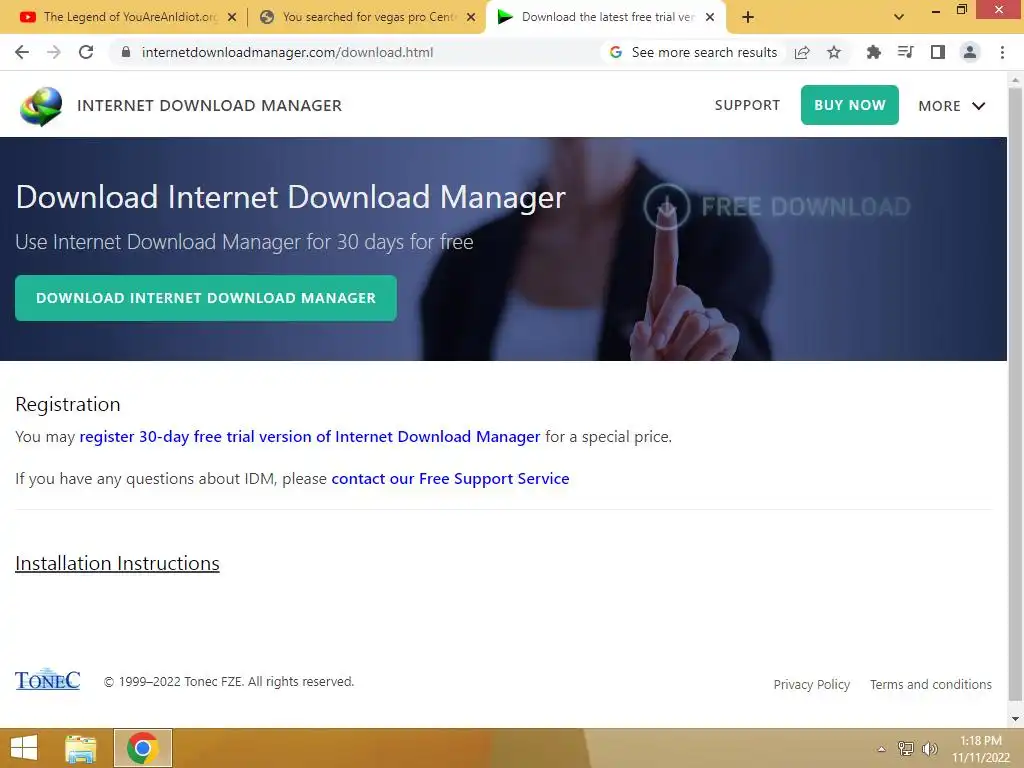Open network status tray icon
This screenshot has width=1024, height=768.
point(905,748)
